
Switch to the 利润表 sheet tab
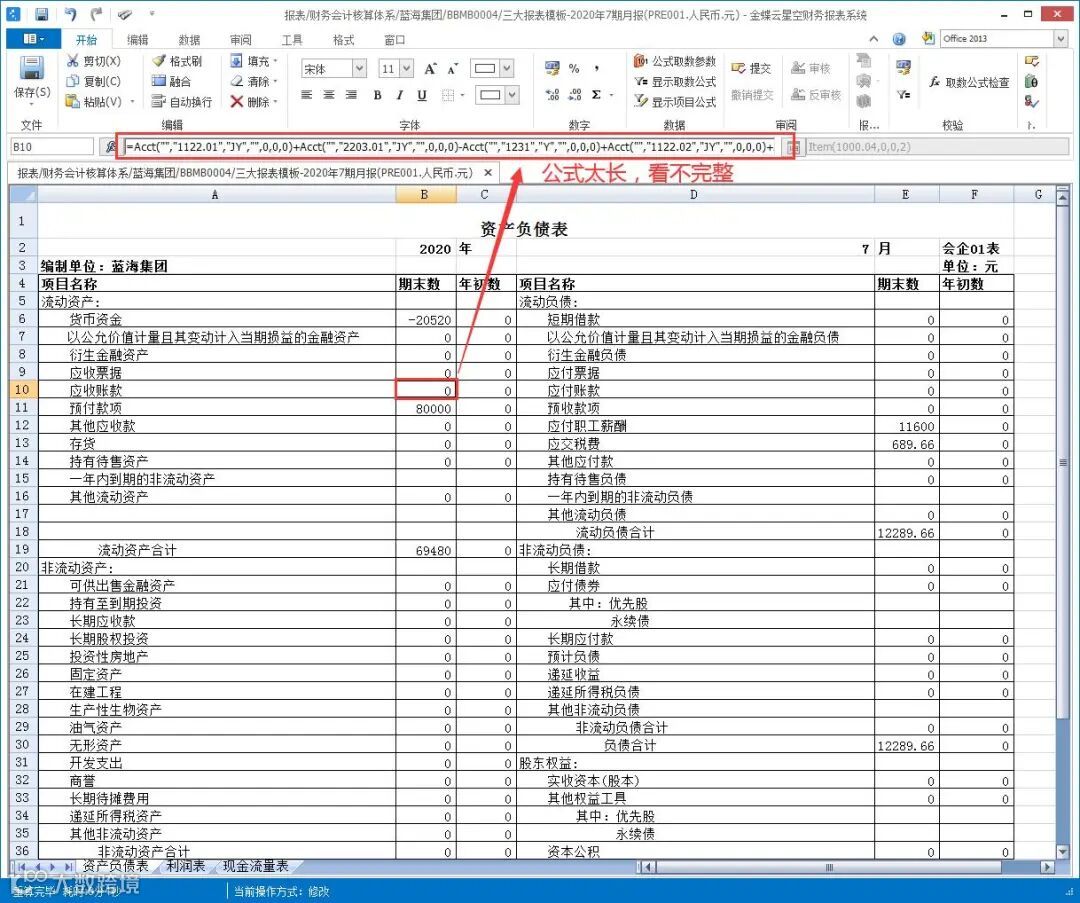click(x=186, y=866)
